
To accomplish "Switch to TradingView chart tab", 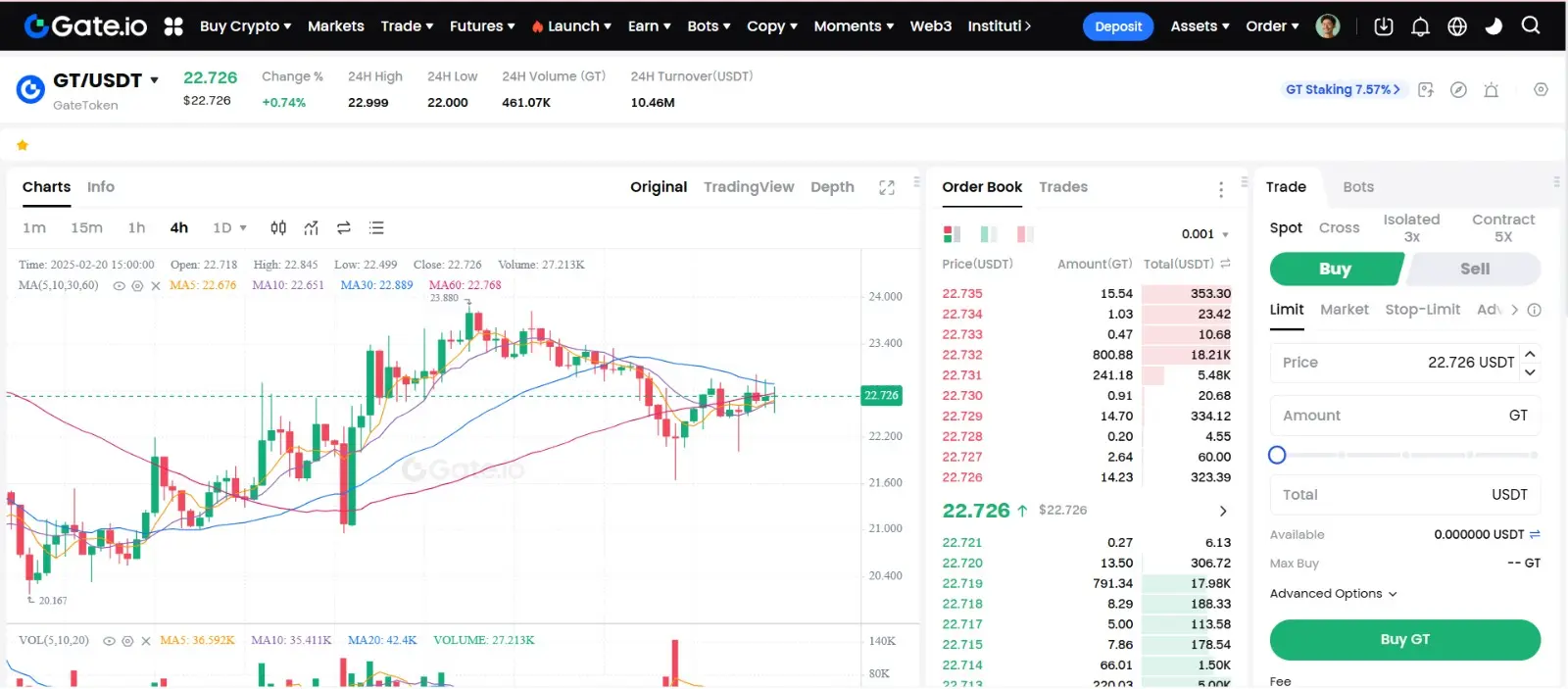I will [x=749, y=187].
